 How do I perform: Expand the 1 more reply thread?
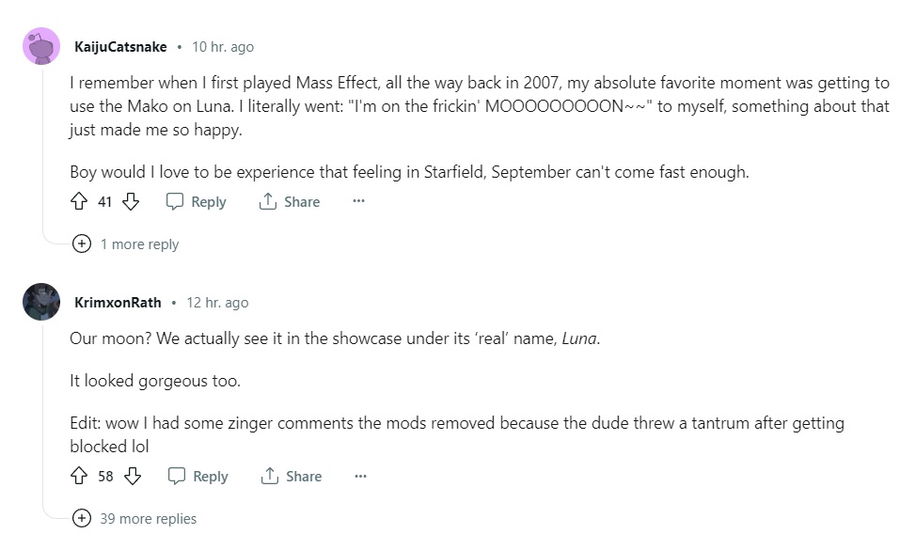(x=126, y=244)
